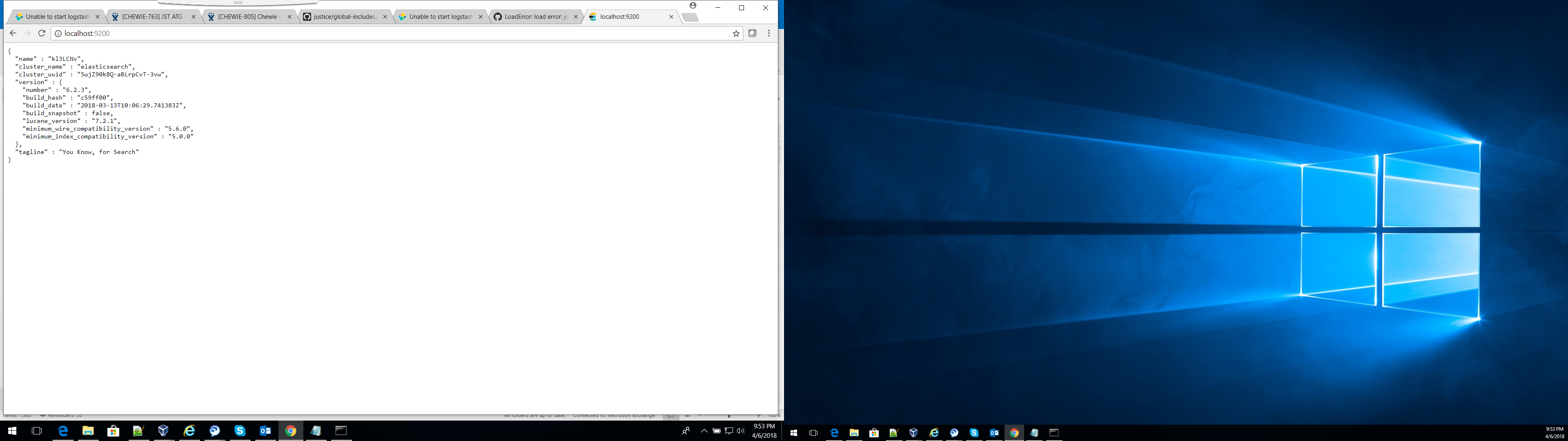The image size is (1568, 441).
Task: Launch VirtualBox from the left monitor taskbar
Action: 163,431
